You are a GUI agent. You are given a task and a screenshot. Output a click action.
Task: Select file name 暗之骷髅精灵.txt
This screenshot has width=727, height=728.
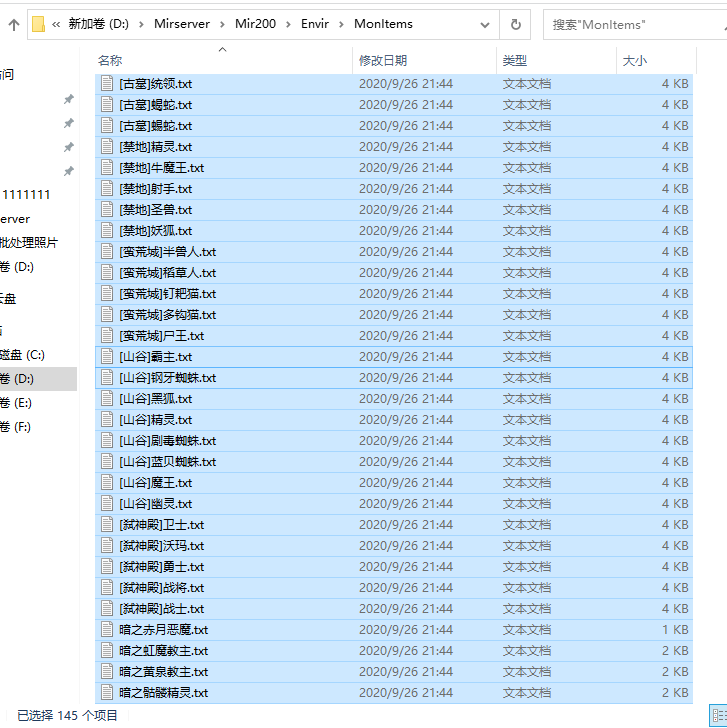[163, 693]
